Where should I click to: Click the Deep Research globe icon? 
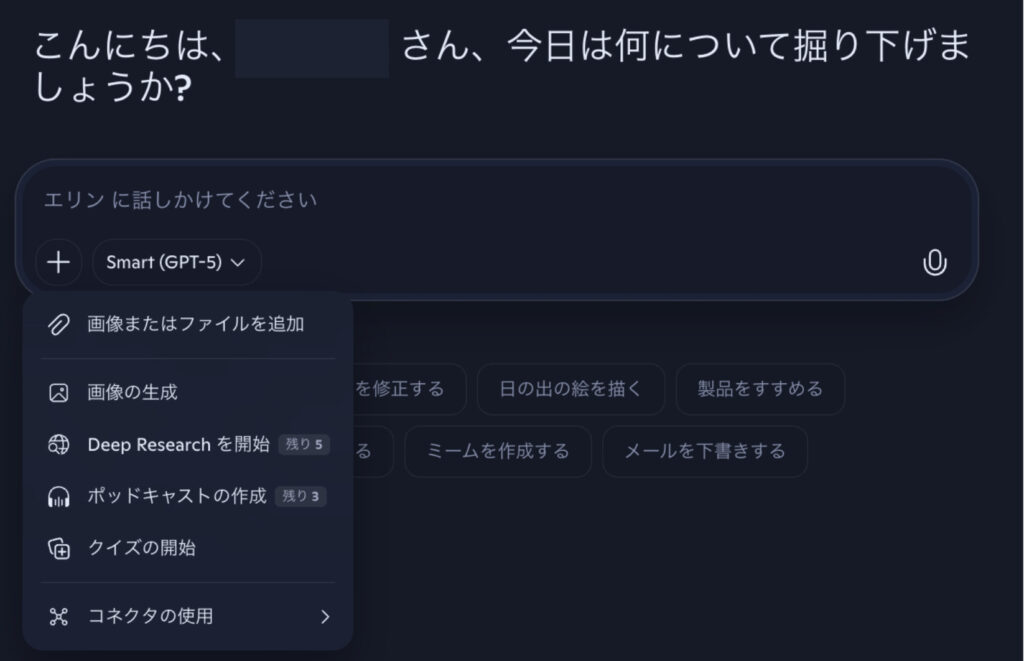[x=59, y=445]
